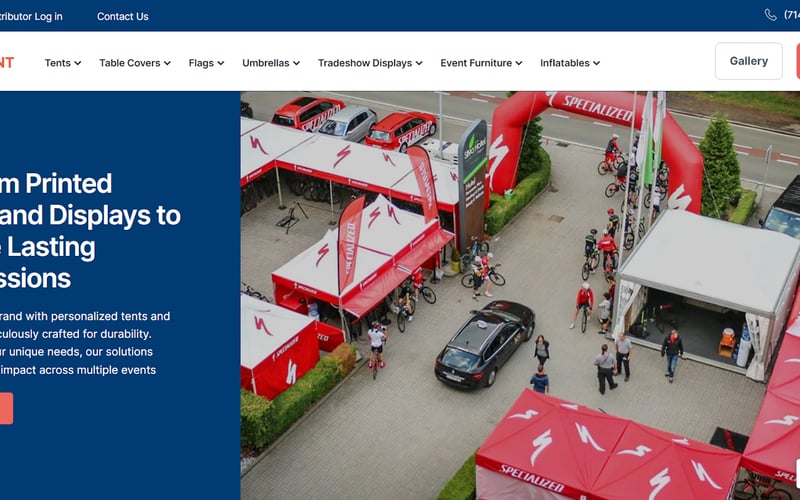800x500 pixels.
Task: Open the Gallery button
Action: coord(748,61)
